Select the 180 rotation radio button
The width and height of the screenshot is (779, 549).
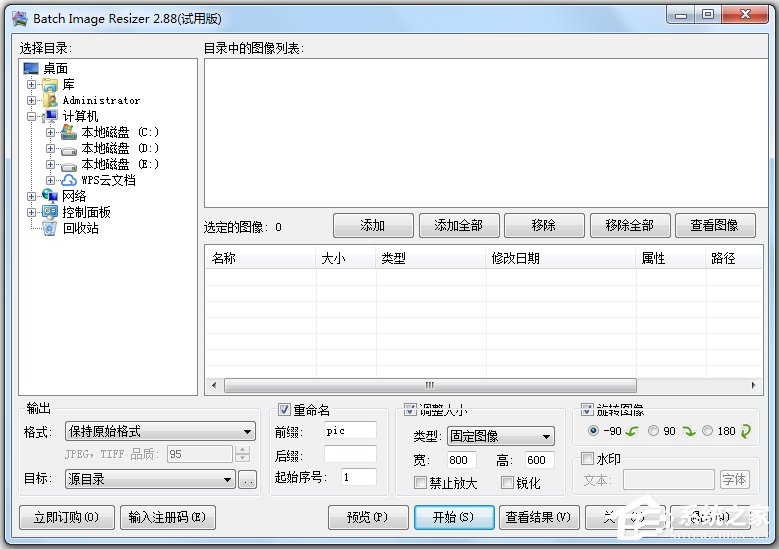[x=707, y=431]
